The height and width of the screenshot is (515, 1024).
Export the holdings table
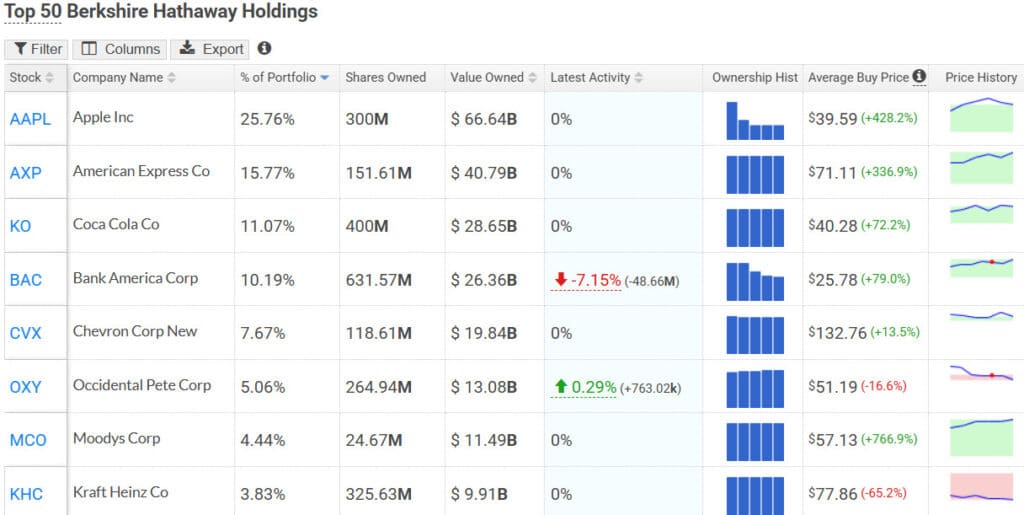(211, 49)
